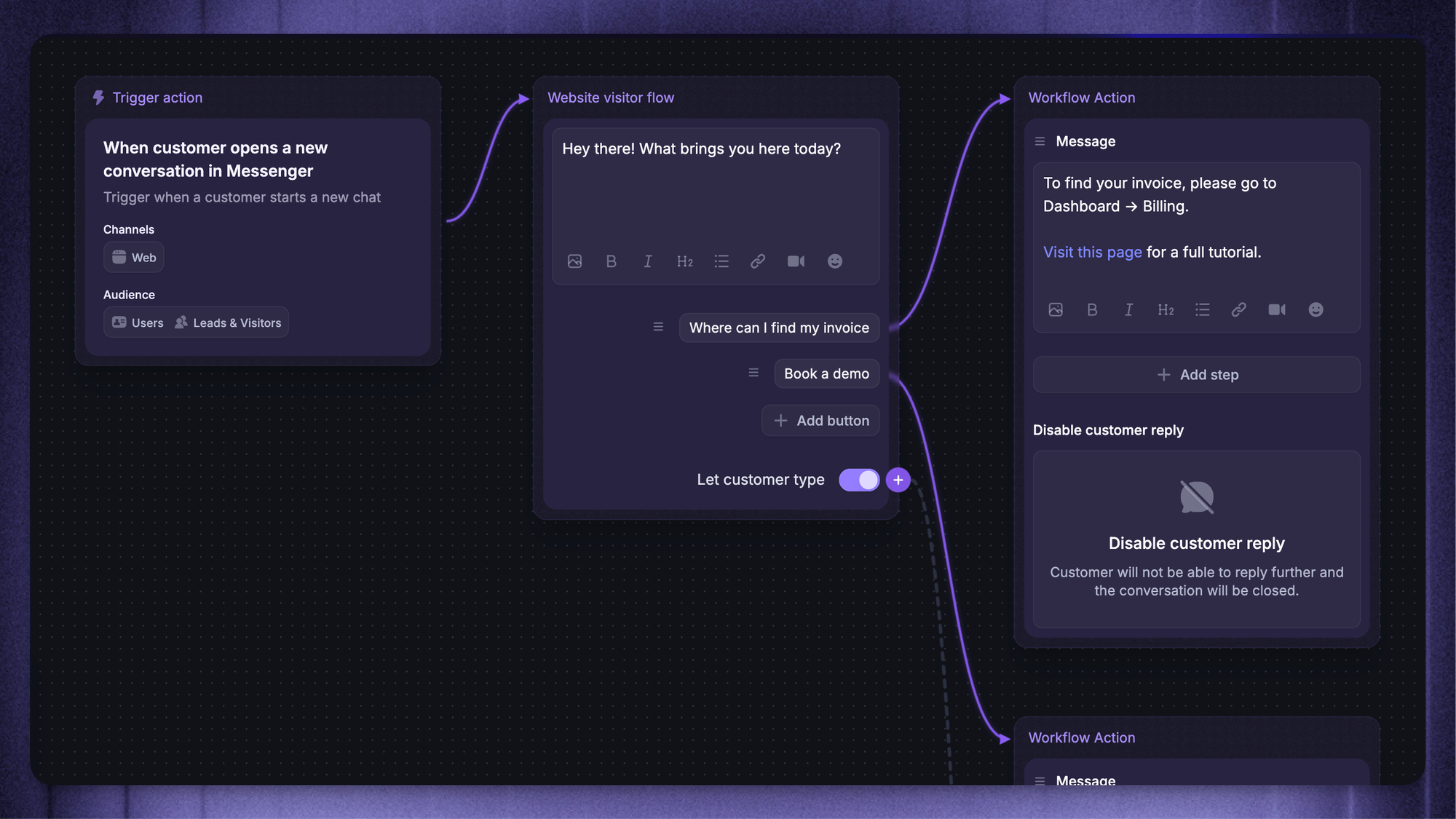This screenshot has height=819, width=1456.
Task: Toggle italic in Website visitor flow editor
Action: pyautogui.click(x=648, y=261)
